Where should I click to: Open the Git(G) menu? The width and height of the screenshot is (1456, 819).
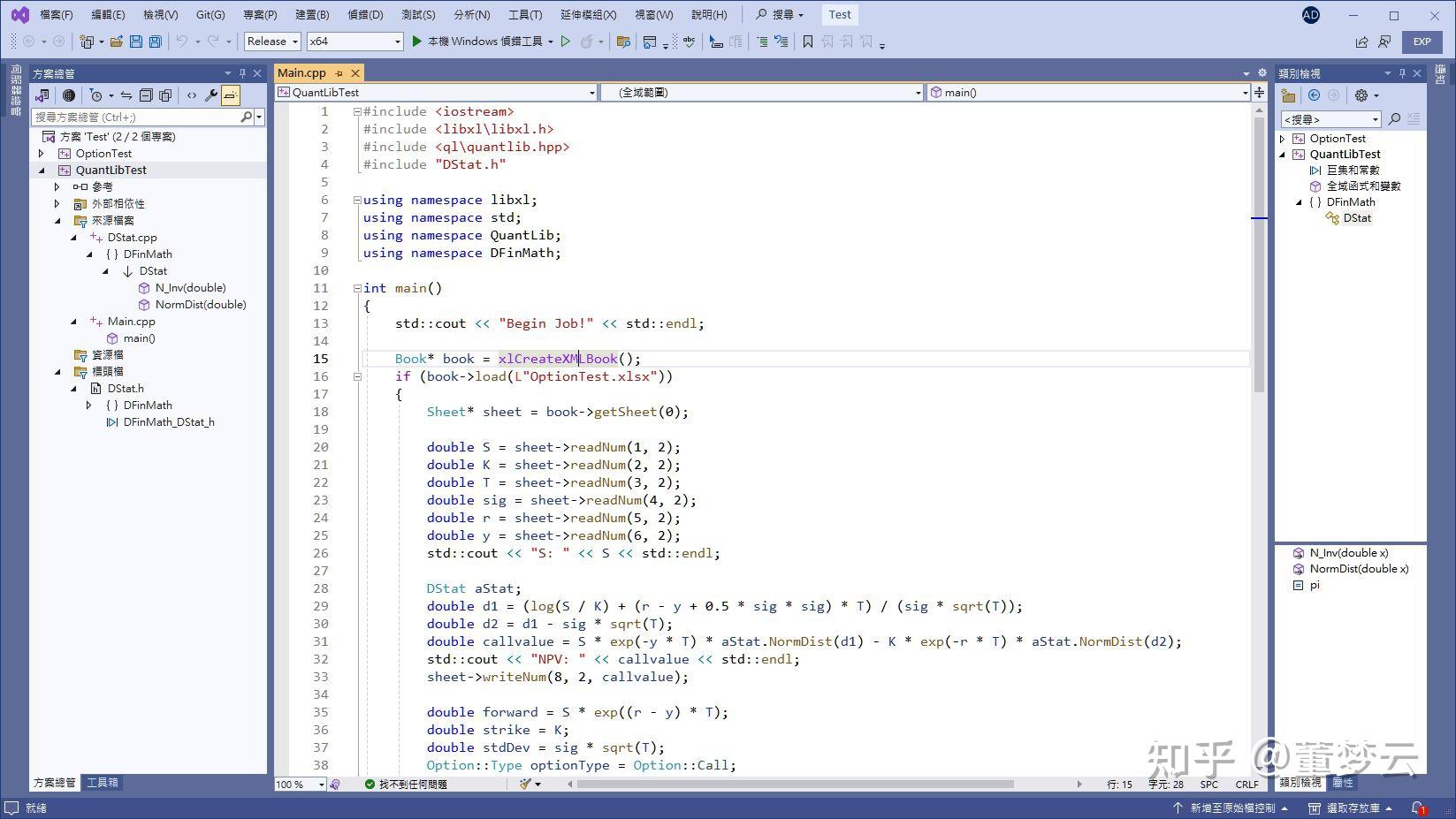pos(210,14)
